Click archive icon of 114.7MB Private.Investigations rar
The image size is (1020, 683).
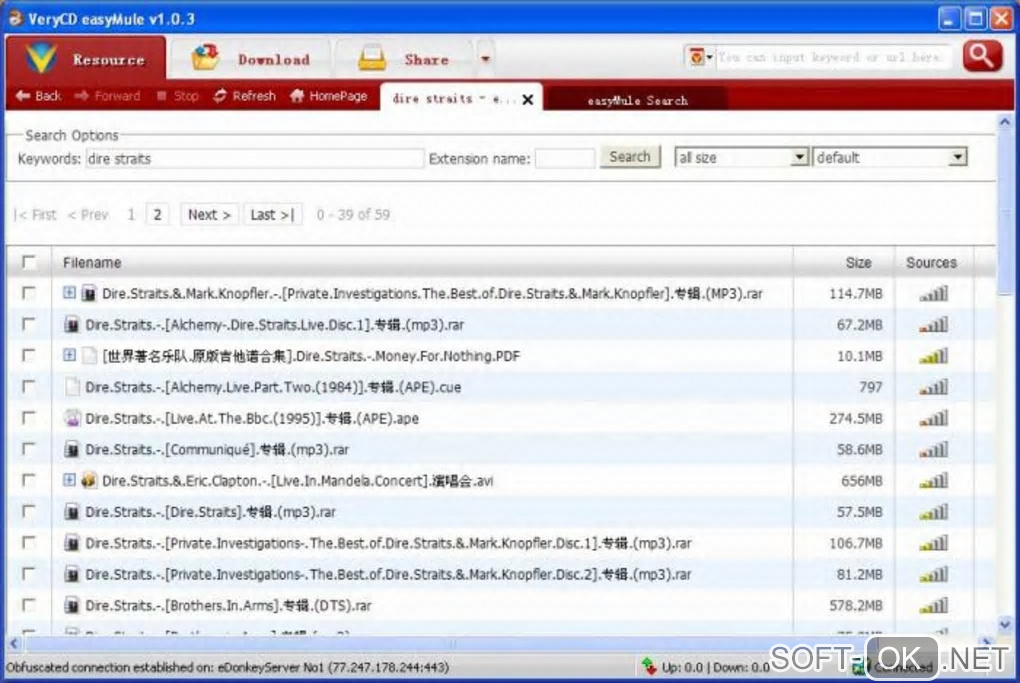89,293
